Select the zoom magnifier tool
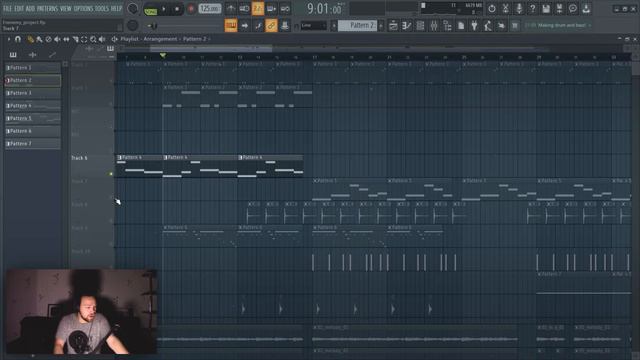Image resolution: width=640 pixels, height=360 pixels. point(93,39)
